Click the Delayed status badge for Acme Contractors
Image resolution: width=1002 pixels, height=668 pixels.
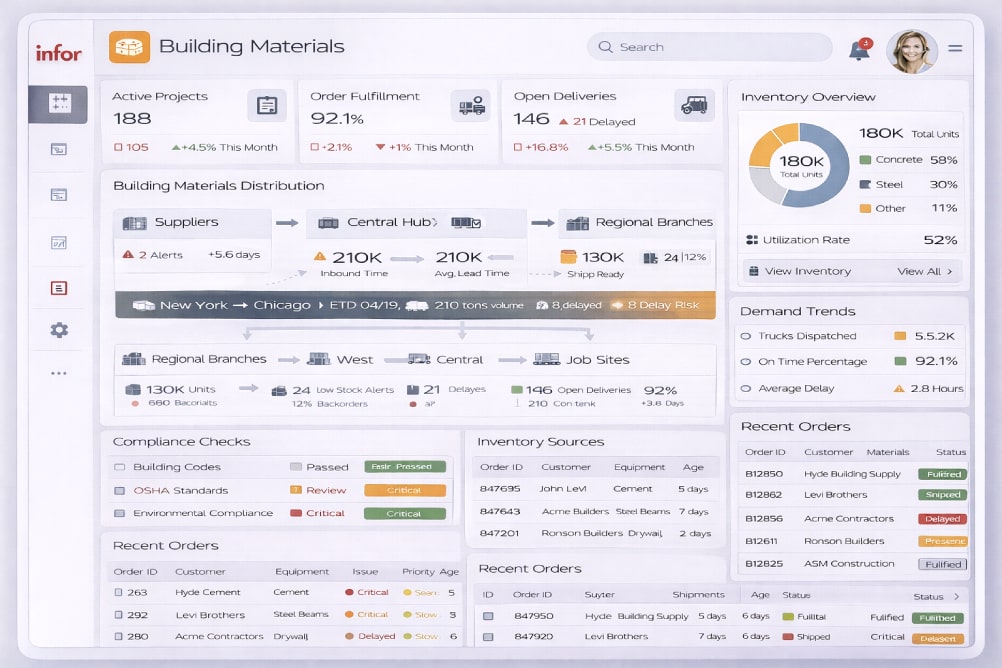(942, 519)
